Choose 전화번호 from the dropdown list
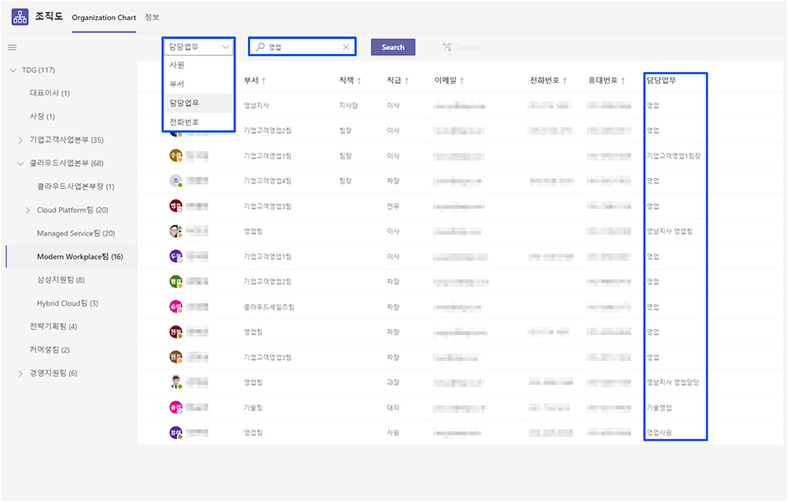Image resolution: width=788 pixels, height=502 pixels. pyautogui.click(x=199, y=122)
